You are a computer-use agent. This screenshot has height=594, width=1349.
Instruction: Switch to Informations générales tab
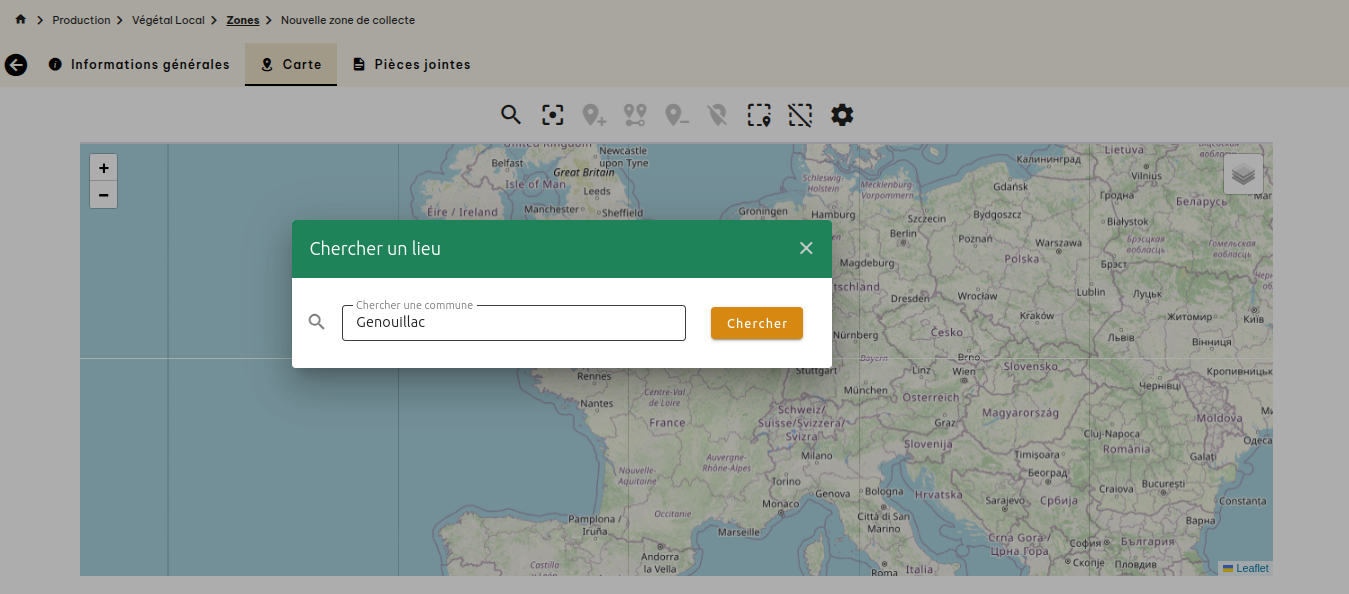pos(139,64)
